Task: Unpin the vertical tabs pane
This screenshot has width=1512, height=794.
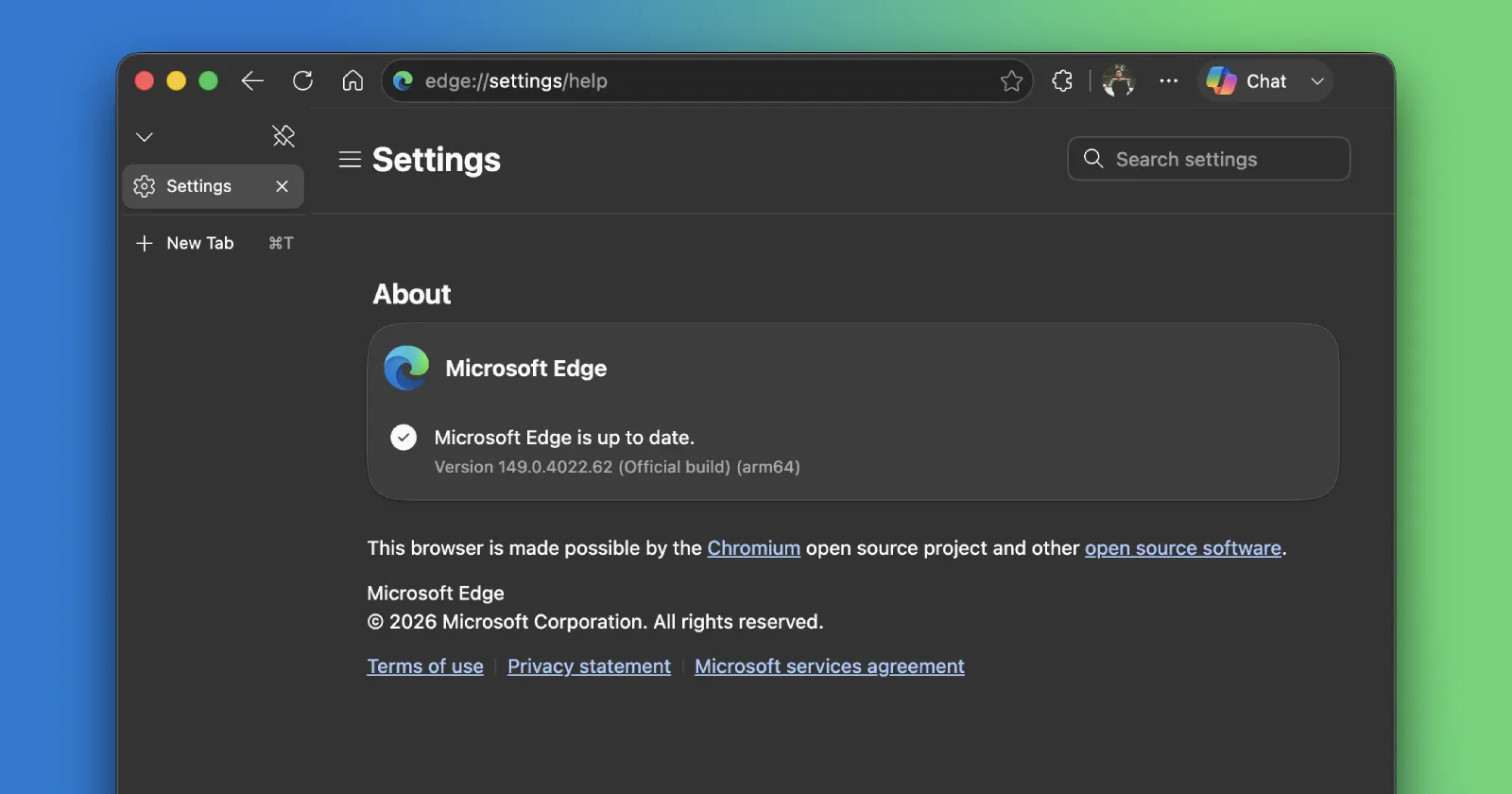Action: 283,136
